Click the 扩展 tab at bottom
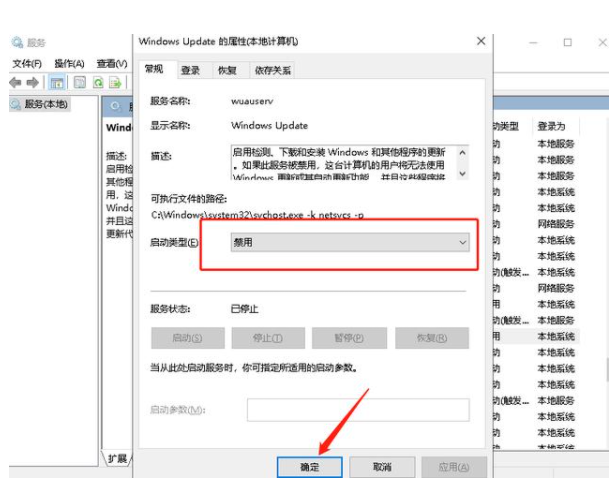 click(117, 459)
